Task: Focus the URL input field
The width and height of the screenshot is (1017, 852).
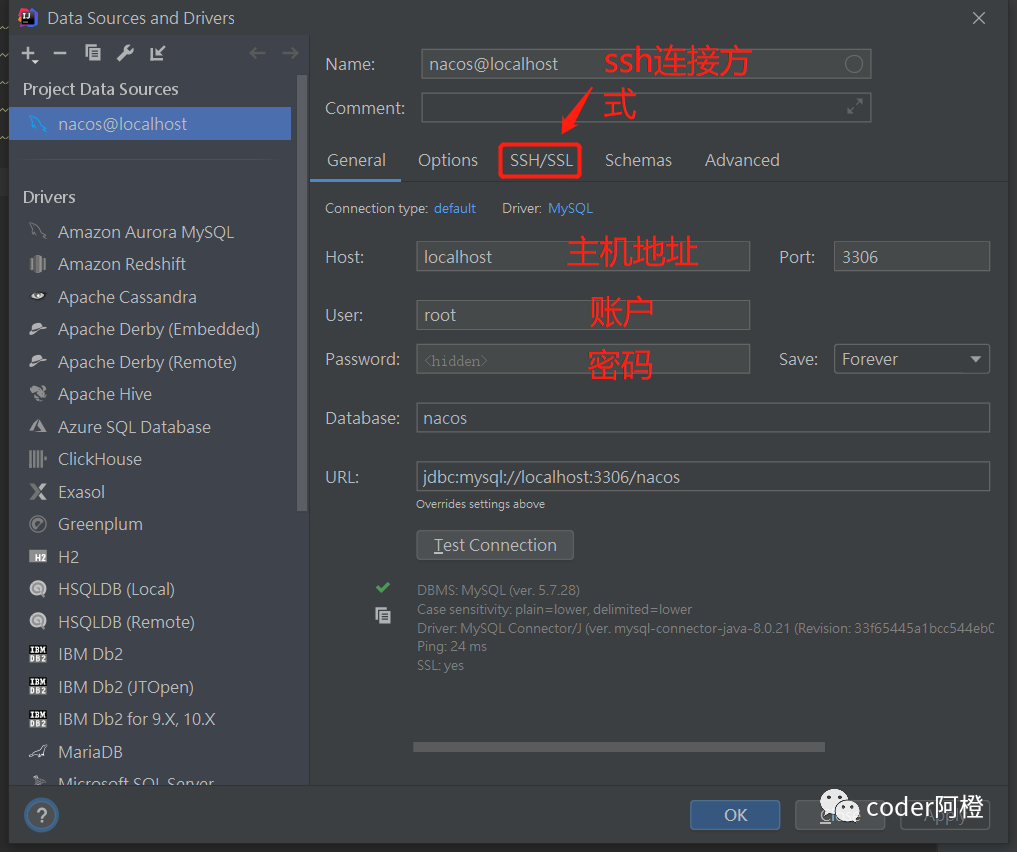Action: [x=702, y=477]
